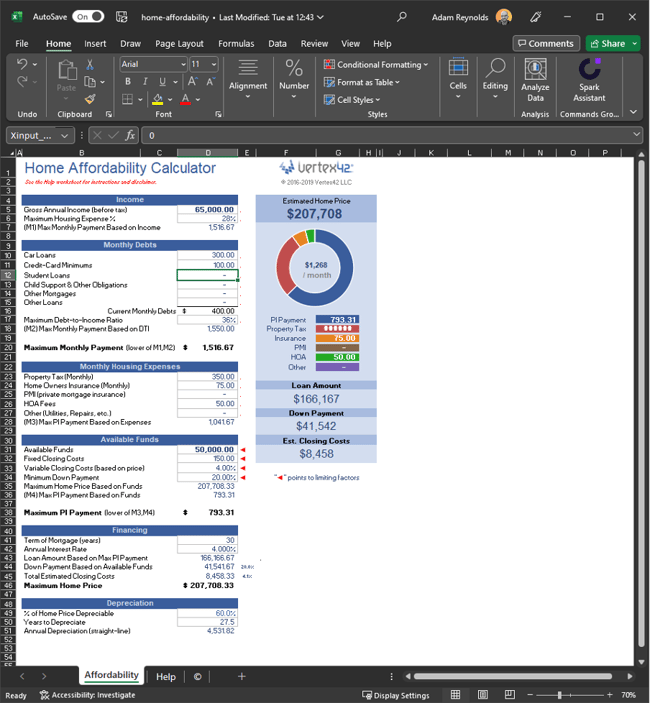
Task: Adjust the zoom slider handle
Action: (559, 695)
